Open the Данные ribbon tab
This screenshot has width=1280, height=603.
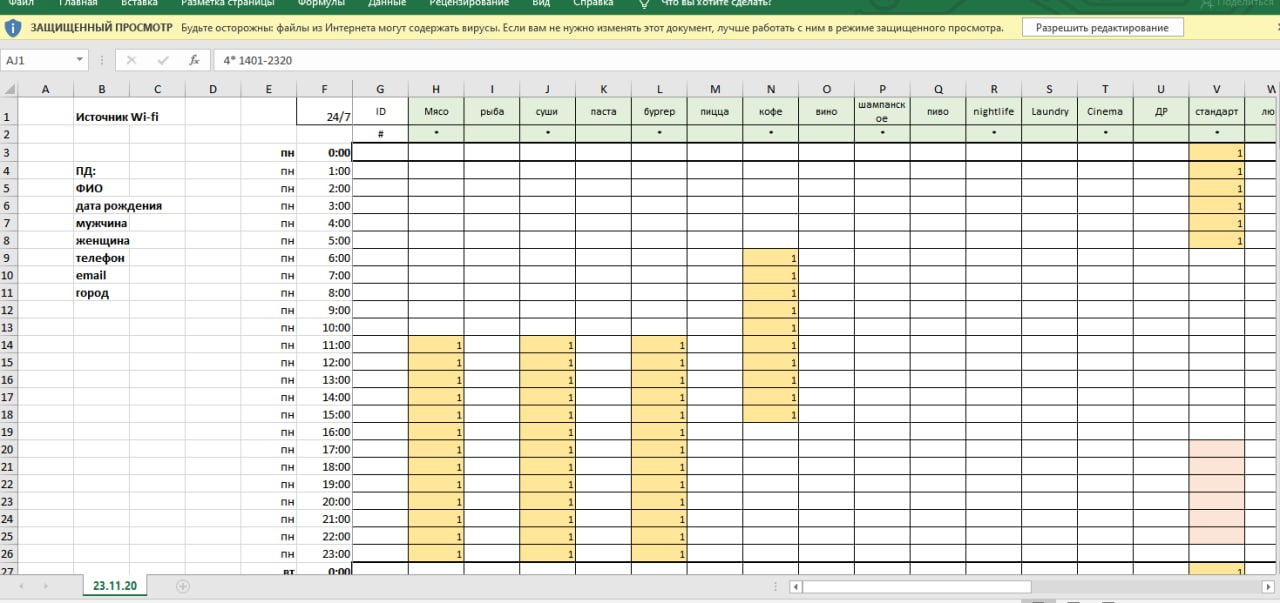(387, 3)
